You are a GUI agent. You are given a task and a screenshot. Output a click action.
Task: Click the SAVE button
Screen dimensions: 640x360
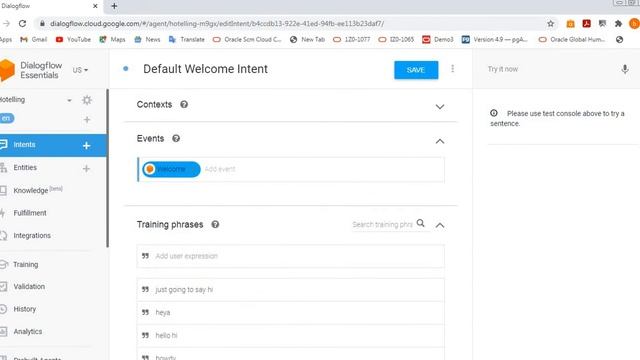click(416, 70)
